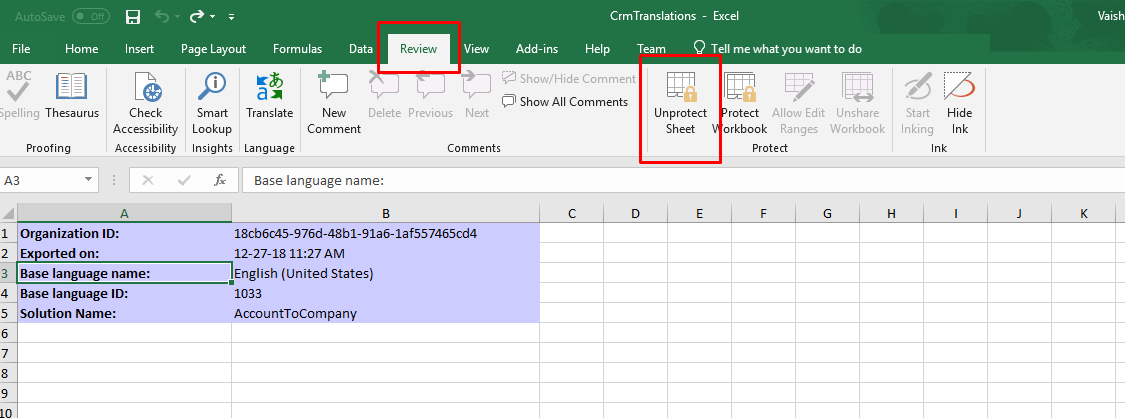The width and height of the screenshot is (1125, 418).
Task: Select the Review tab
Action: tap(418, 49)
